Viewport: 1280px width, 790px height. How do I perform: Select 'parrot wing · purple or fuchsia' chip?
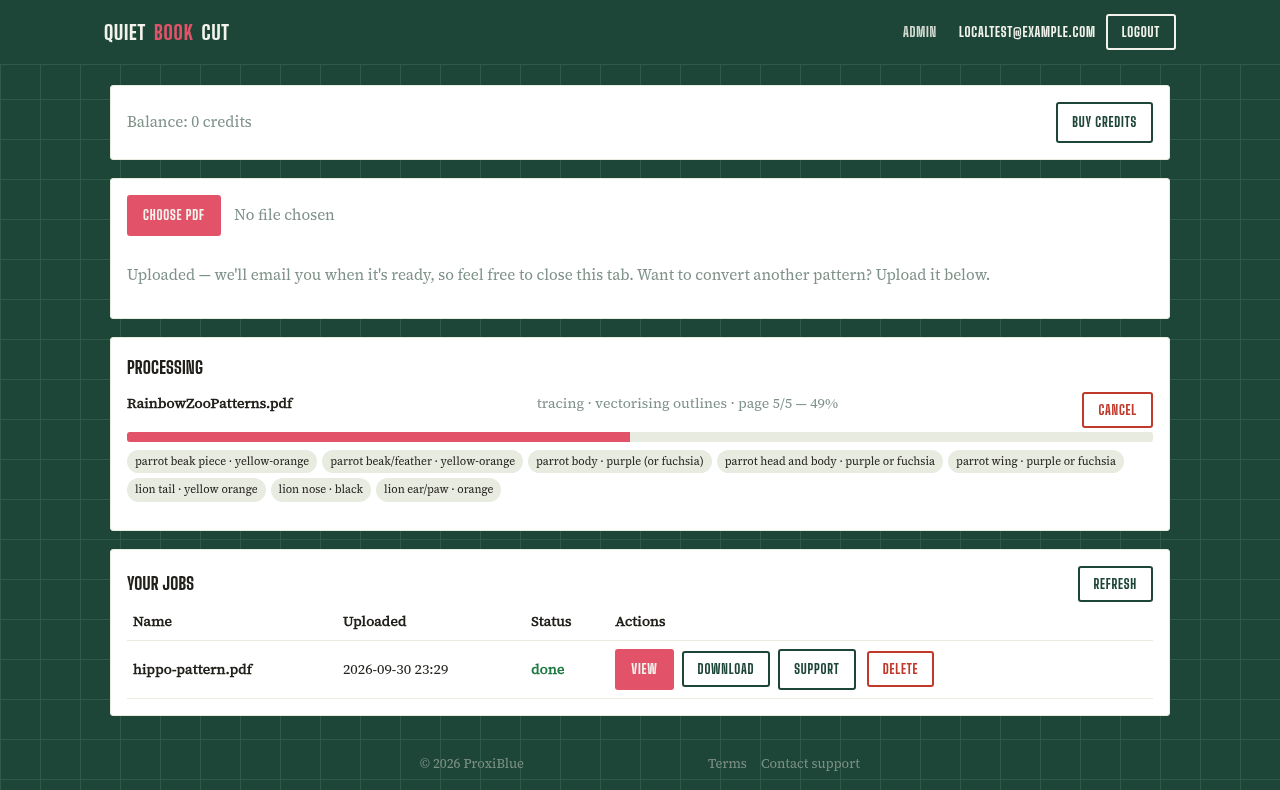point(1036,461)
